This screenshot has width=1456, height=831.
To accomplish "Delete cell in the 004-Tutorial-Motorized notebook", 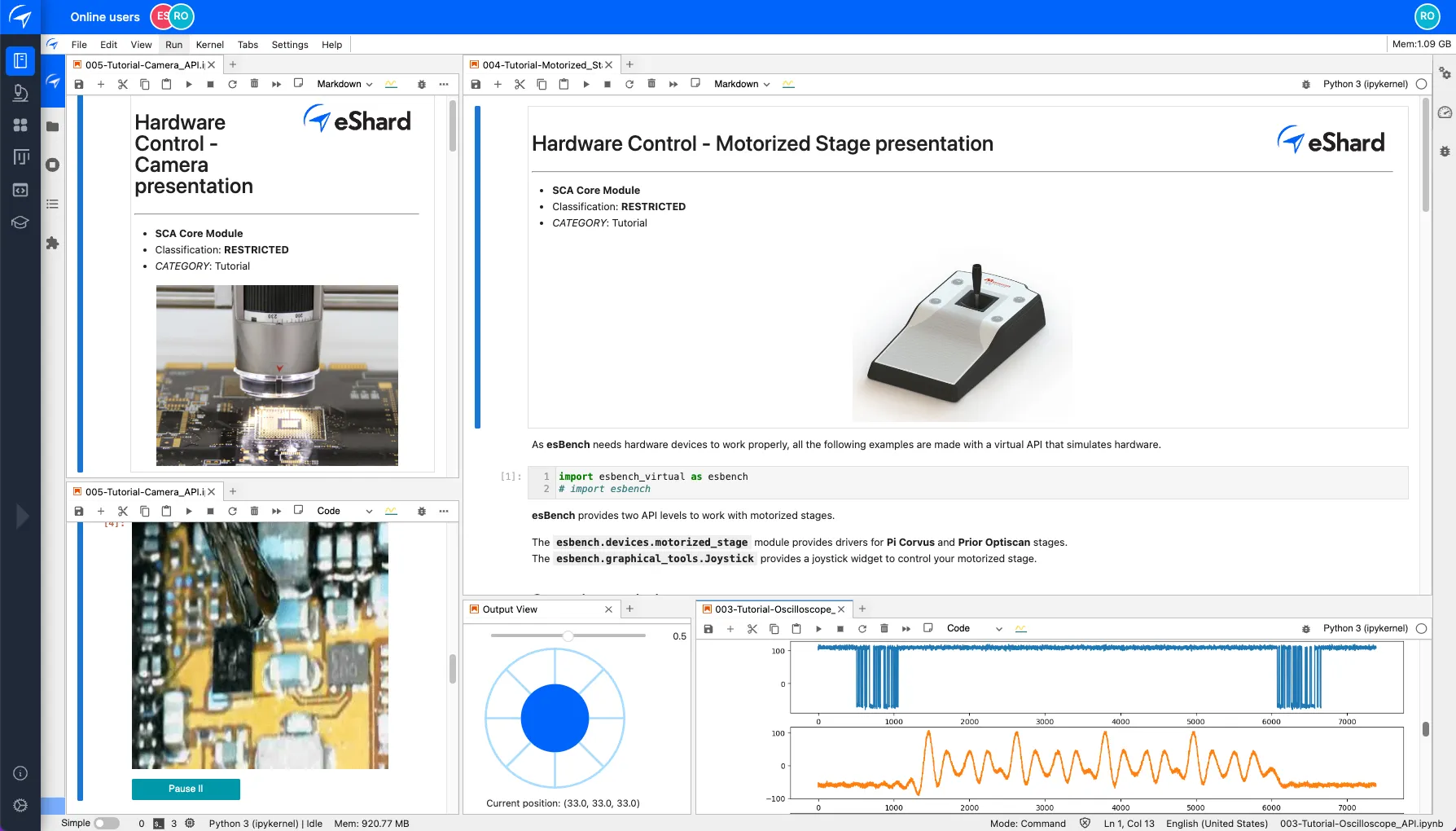I will pyautogui.click(x=651, y=84).
